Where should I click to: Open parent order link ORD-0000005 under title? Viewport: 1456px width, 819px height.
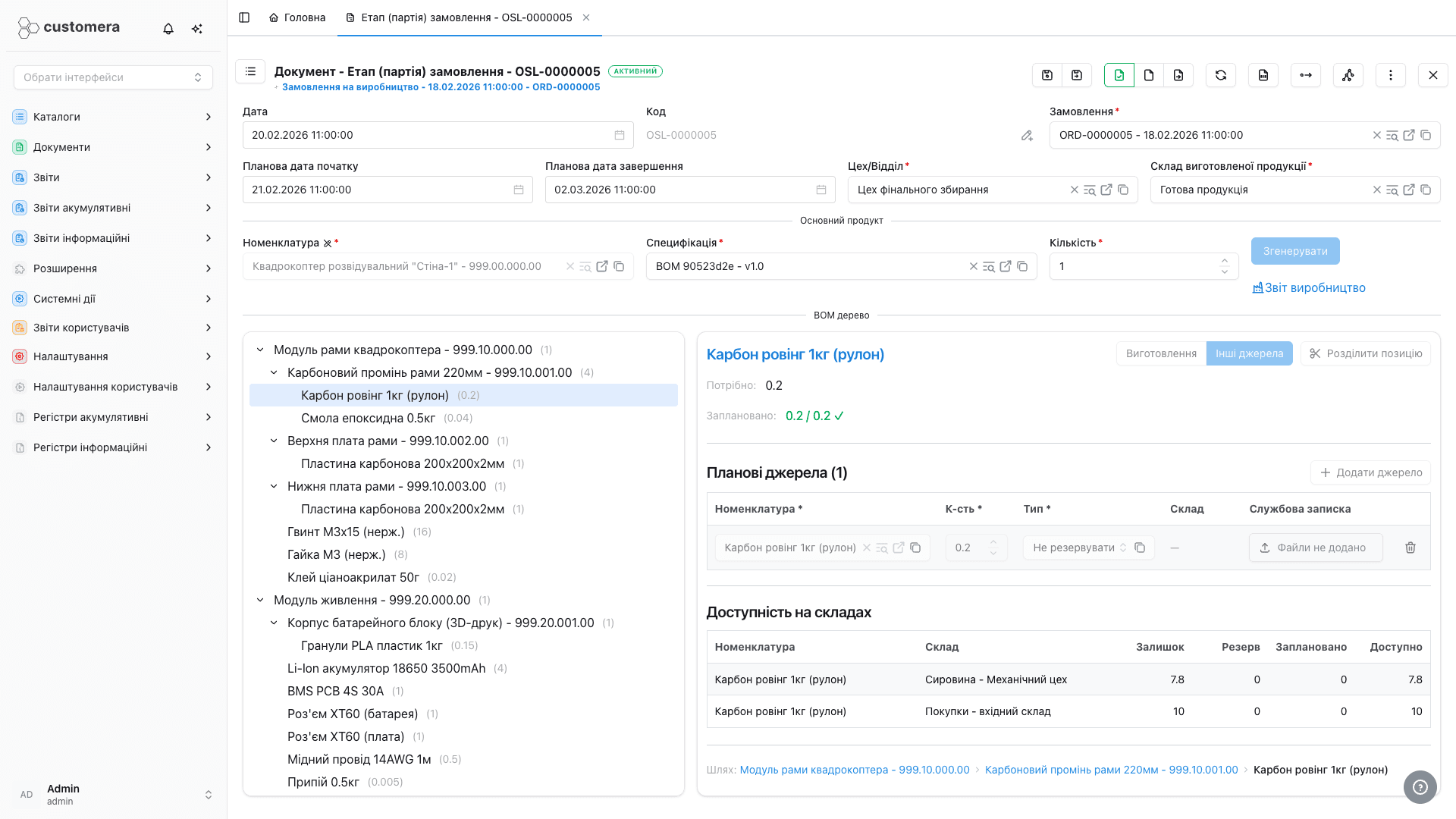(441, 87)
